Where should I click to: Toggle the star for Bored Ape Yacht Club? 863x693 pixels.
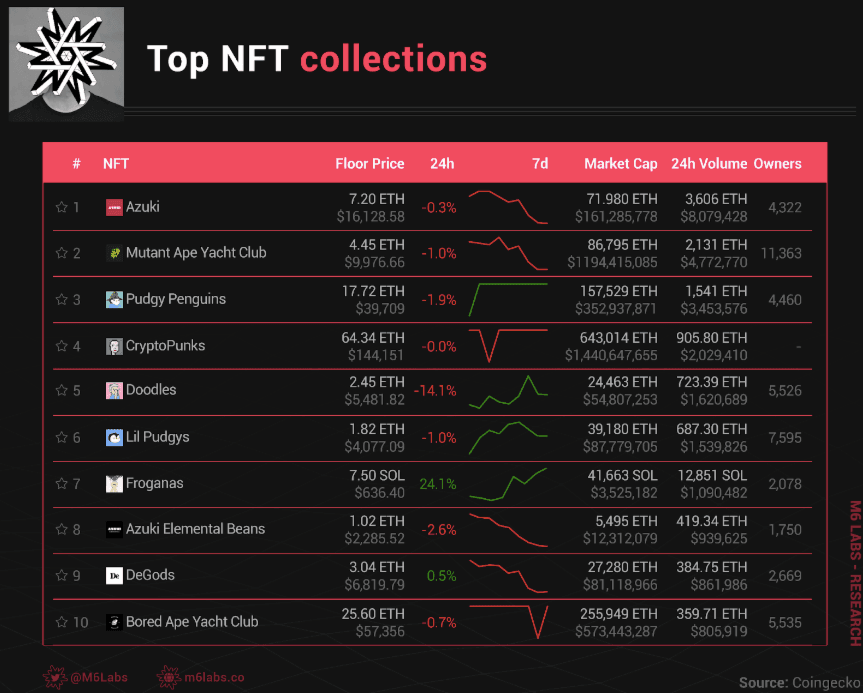(61, 622)
